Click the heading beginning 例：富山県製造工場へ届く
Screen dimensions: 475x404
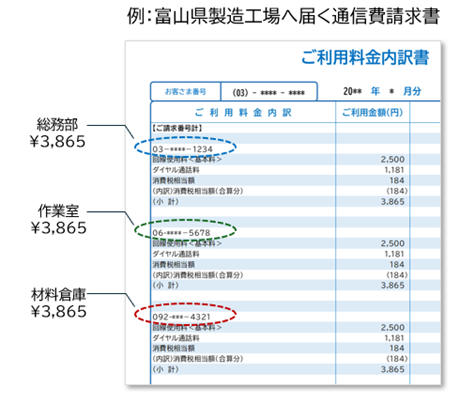coord(283,16)
